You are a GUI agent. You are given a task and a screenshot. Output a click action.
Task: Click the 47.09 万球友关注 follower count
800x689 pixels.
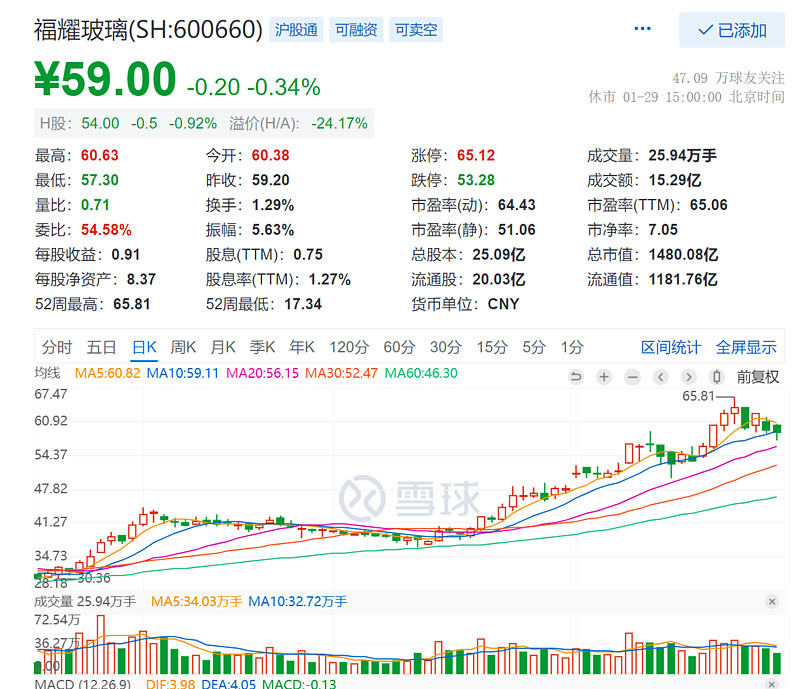pyautogui.click(x=728, y=78)
